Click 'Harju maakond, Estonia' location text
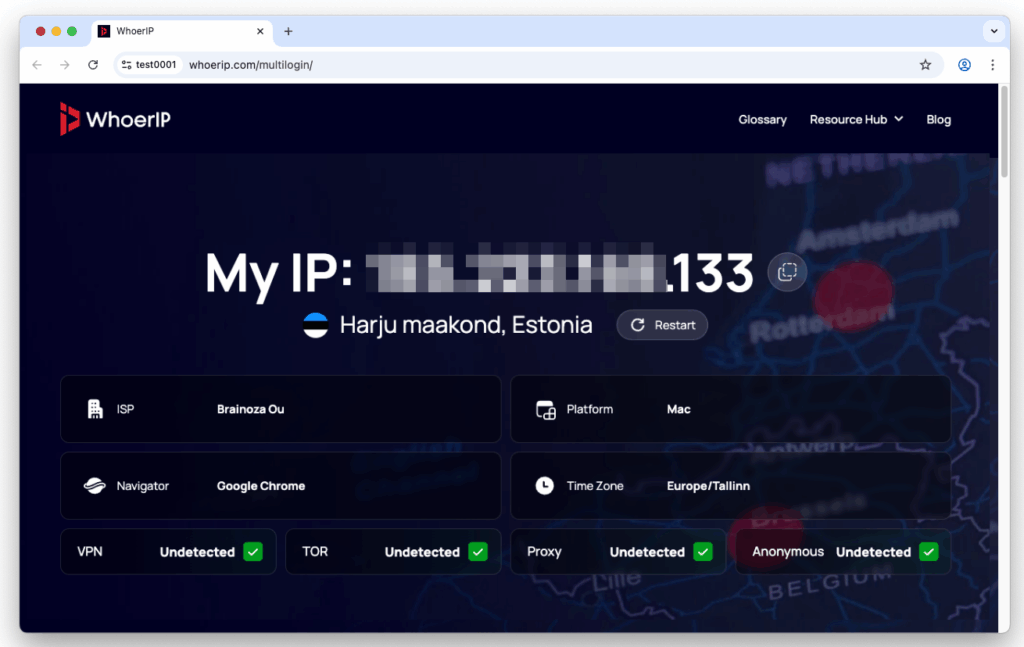This screenshot has width=1024, height=647. tap(466, 324)
